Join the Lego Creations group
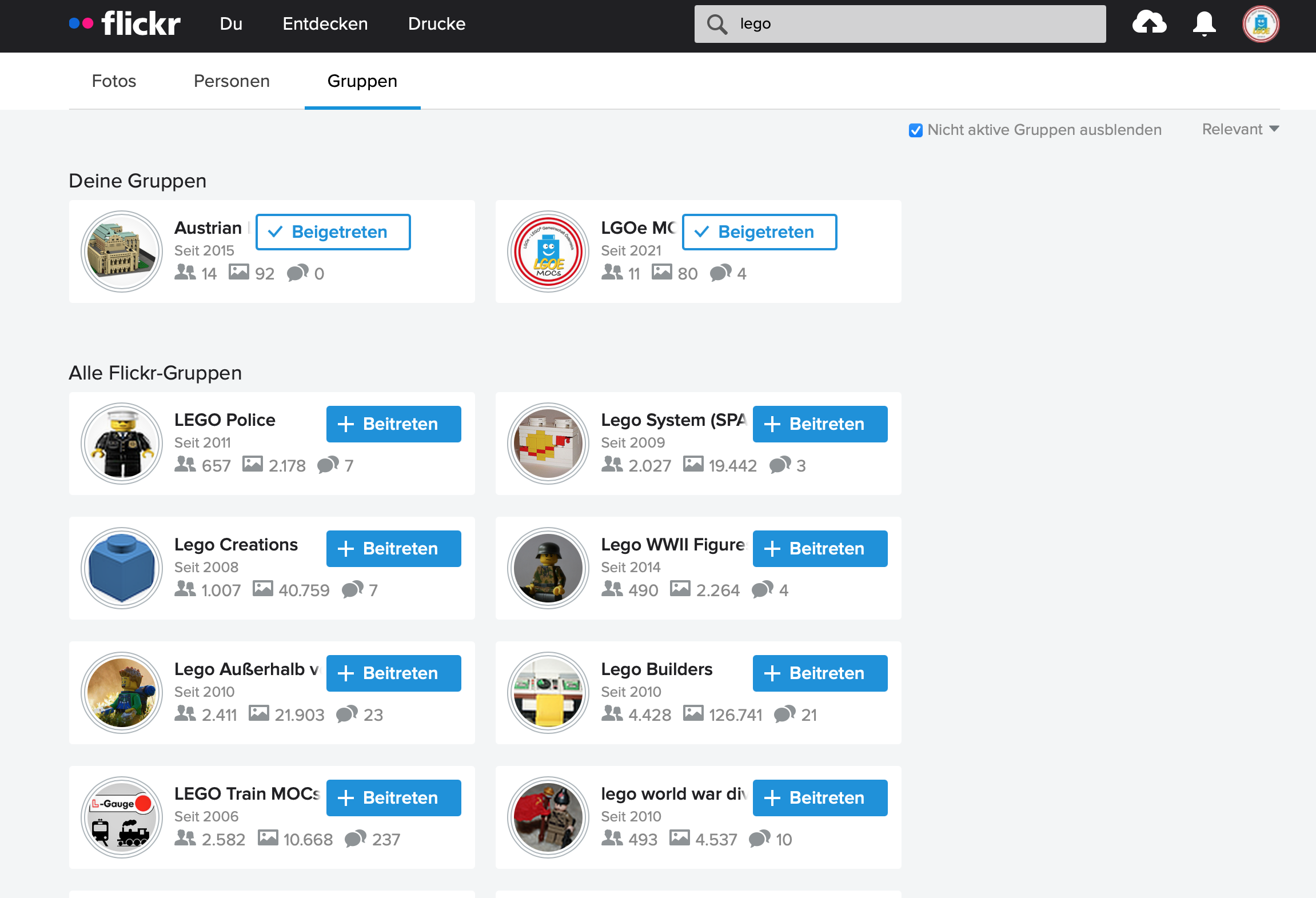This screenshot has height=898, width=1316. 394,549
